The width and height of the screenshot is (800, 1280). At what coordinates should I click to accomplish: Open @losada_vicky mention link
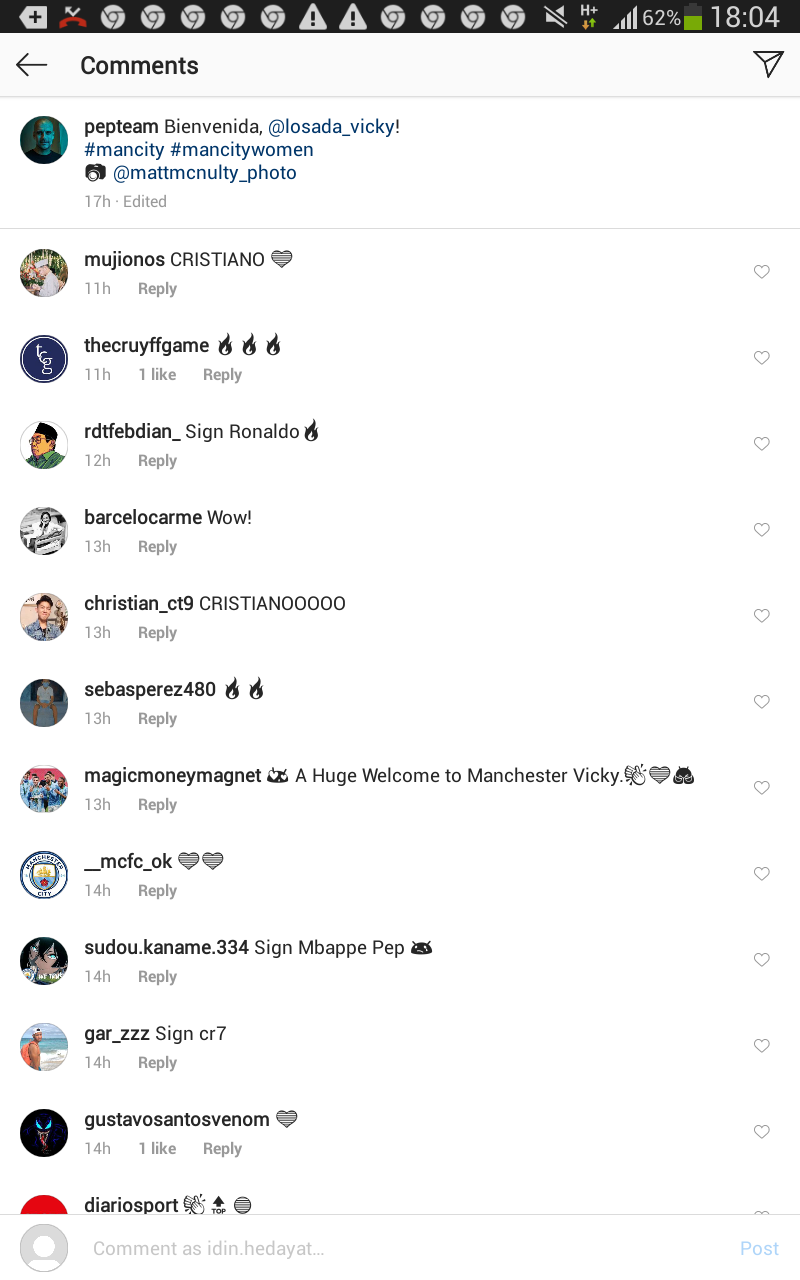coord(331,127)
